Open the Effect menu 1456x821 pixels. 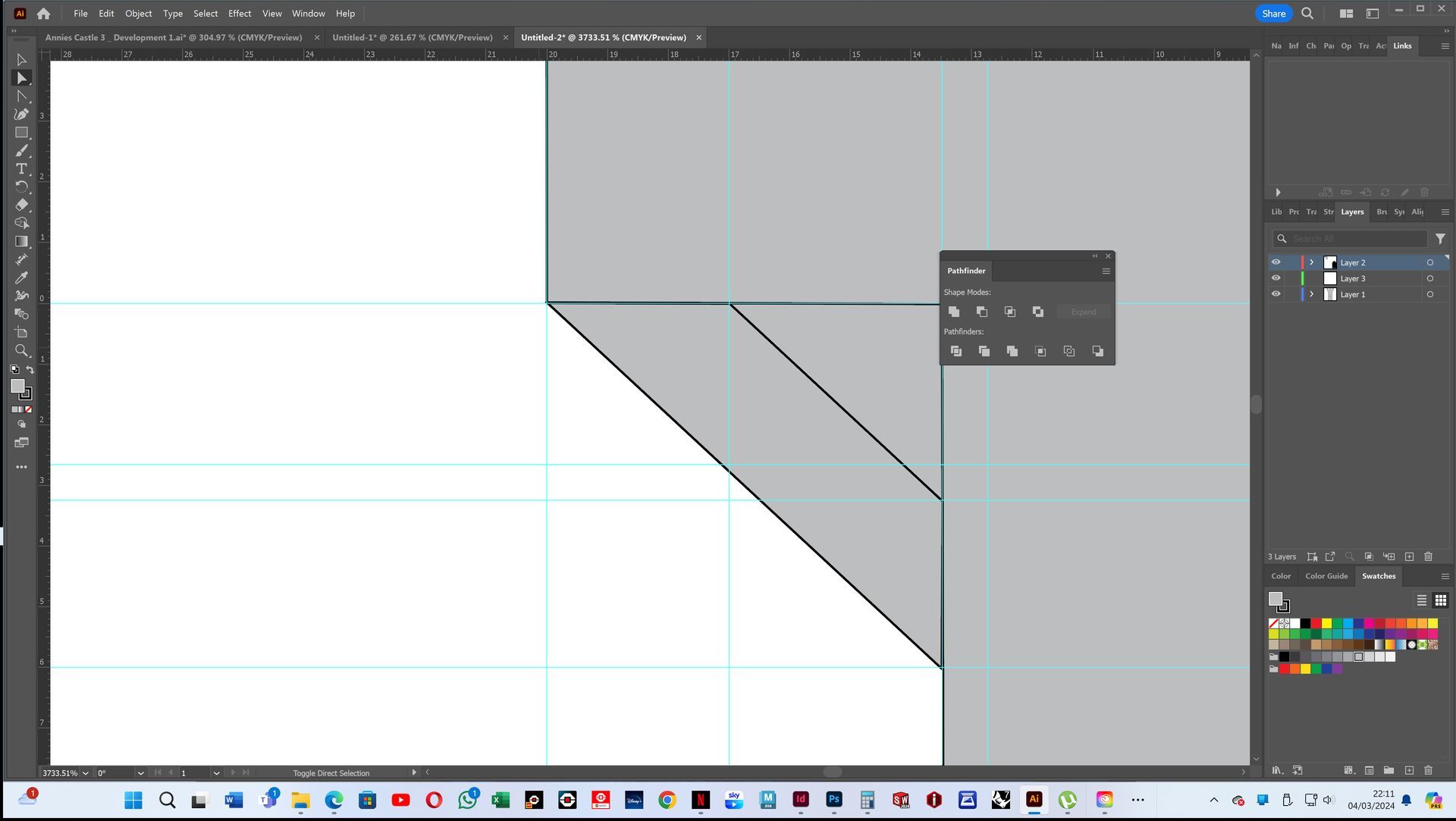click(x=239, y=14)
